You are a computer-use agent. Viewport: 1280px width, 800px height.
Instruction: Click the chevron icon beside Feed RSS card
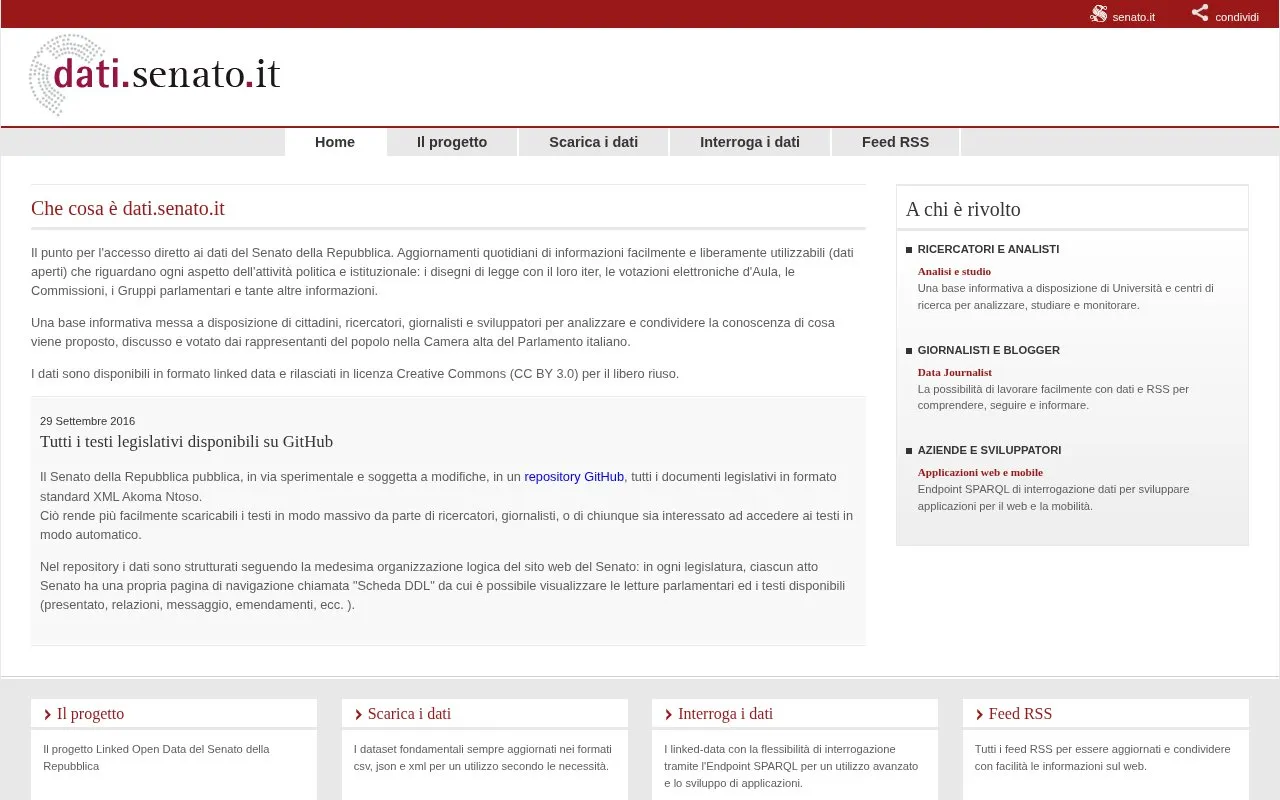click(979, 715)
